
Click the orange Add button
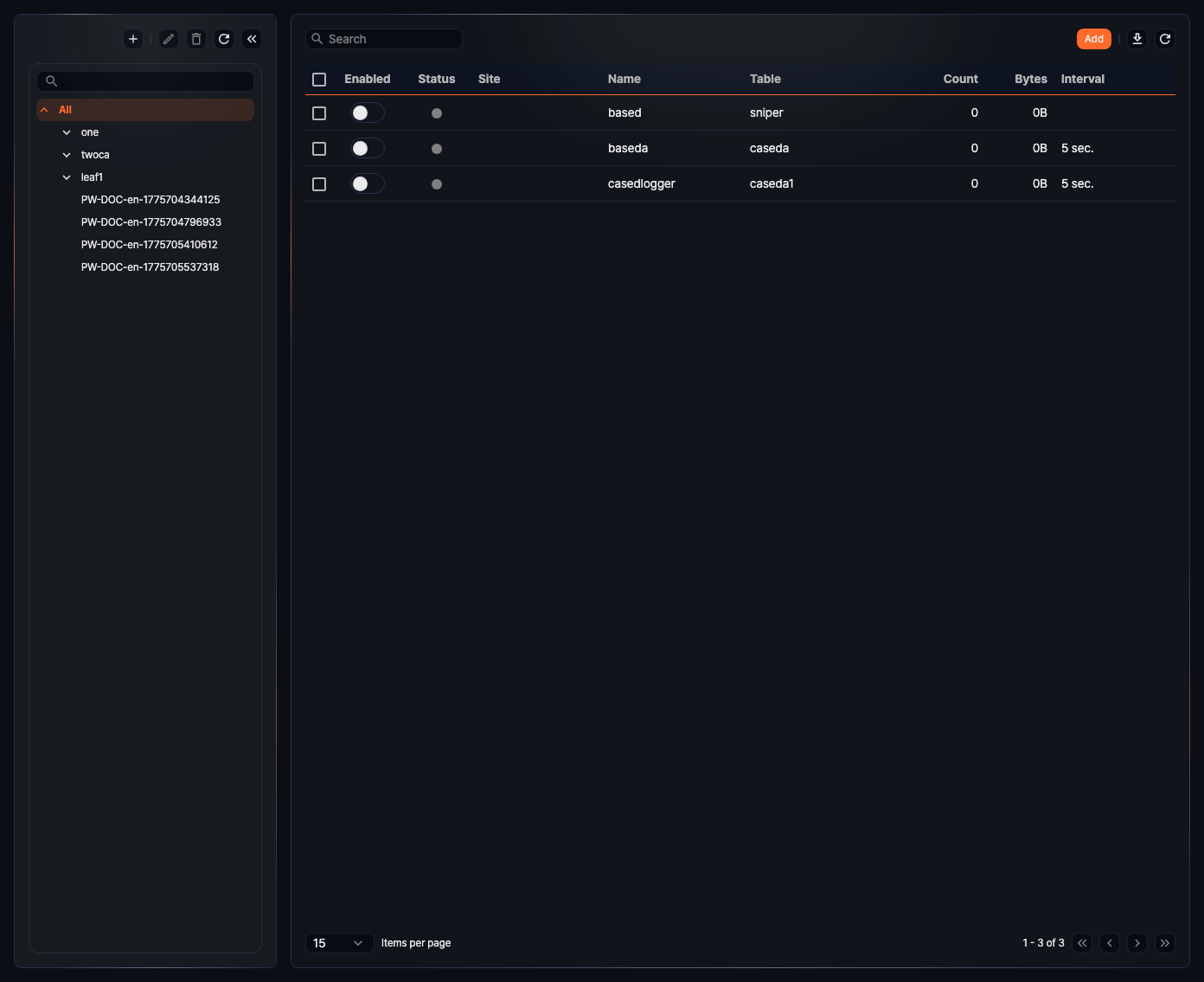coord(1093,39)
